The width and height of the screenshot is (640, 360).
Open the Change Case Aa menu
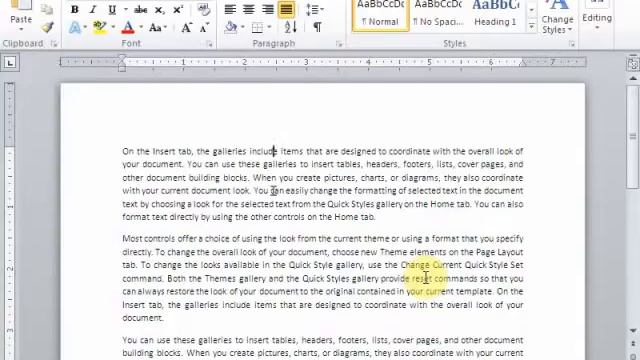click(x=158, y=28)
